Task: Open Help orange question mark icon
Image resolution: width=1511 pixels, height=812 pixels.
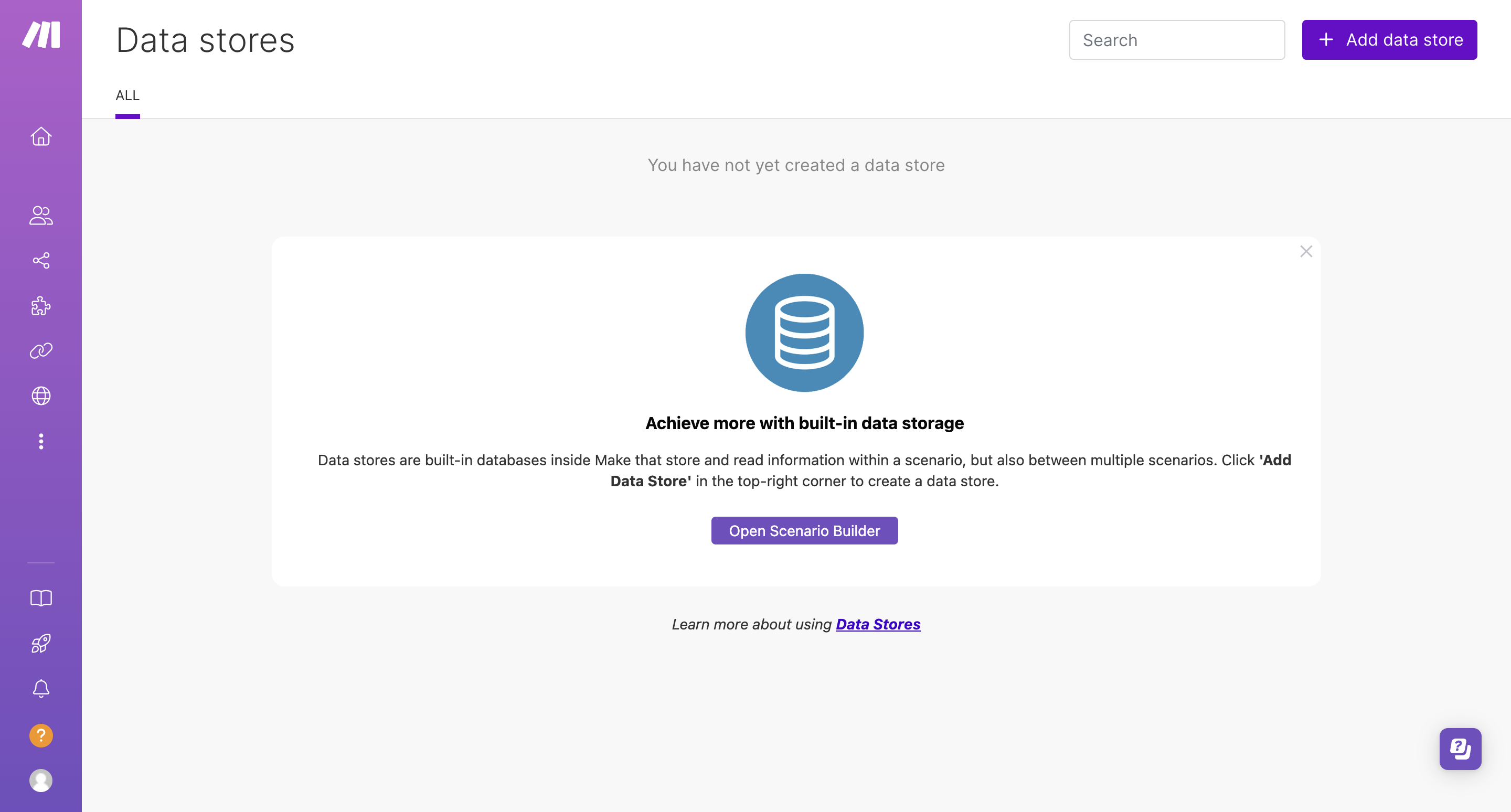Action: point(41,735)
